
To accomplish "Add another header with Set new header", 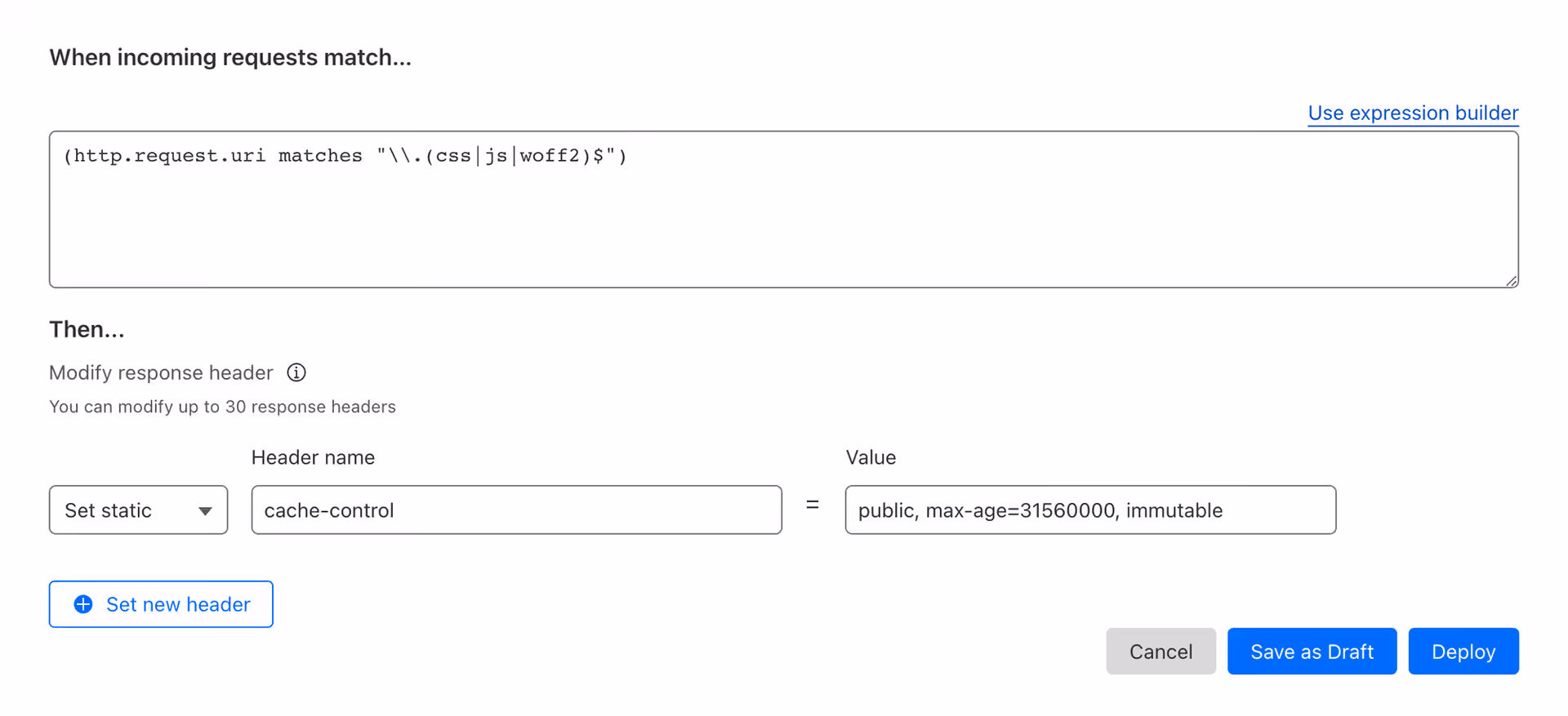I will click(161, 604).
